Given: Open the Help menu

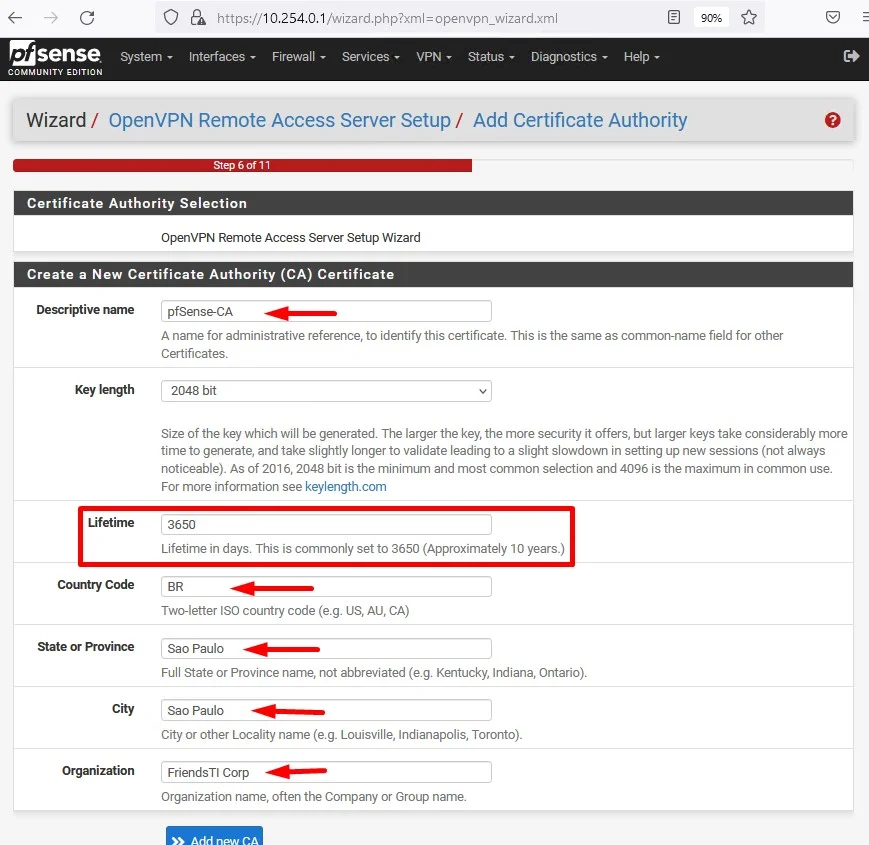Looking at the screenshot, I should tap(641, 57).
